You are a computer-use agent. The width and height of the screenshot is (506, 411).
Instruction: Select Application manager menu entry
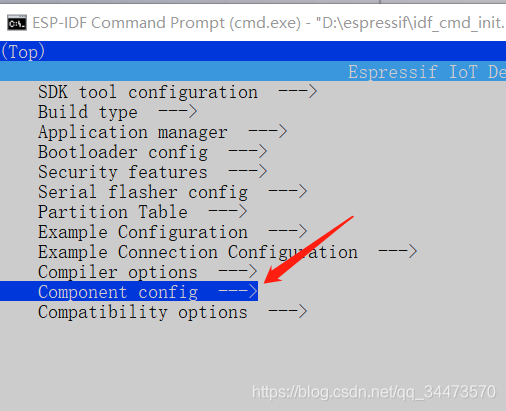162,132
